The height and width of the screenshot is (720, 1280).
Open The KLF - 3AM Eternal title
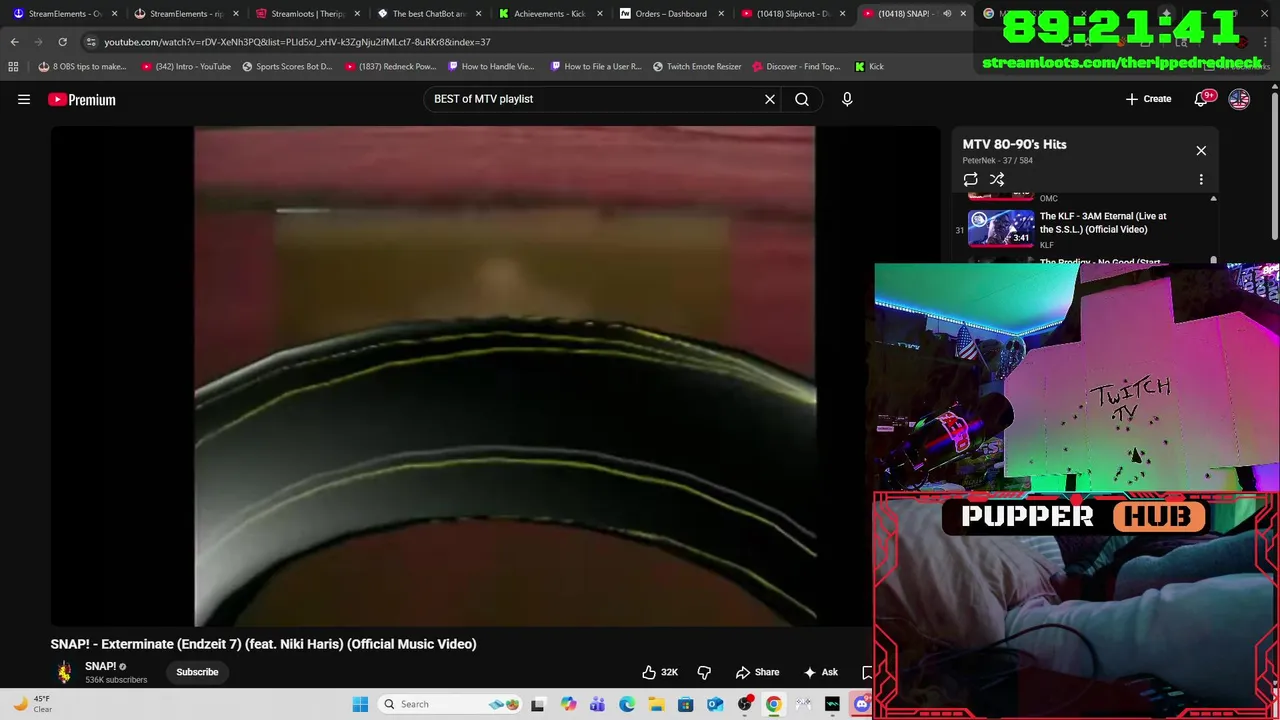pyautogui.click(x=1103, y=223)
